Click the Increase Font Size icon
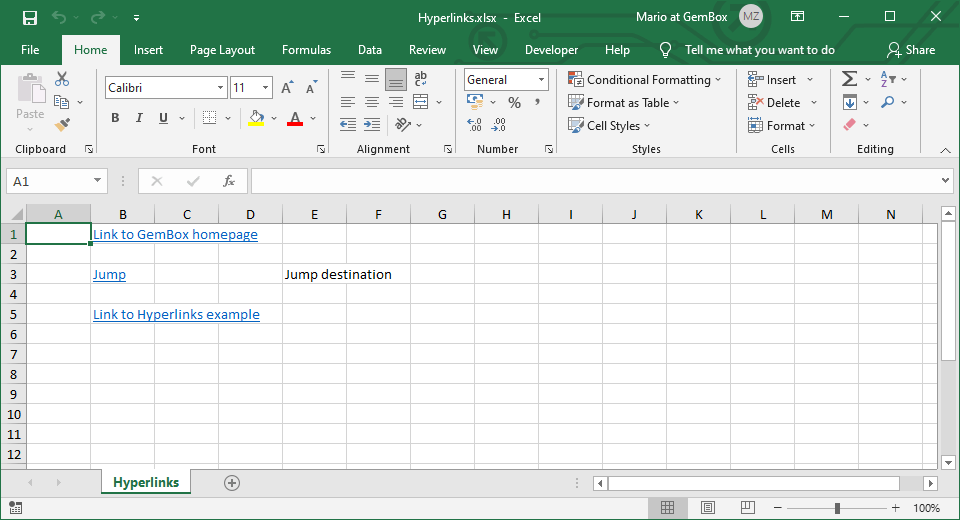Image resolution: width=960 pixels, height=520 pixels. [x=288, y=88]
